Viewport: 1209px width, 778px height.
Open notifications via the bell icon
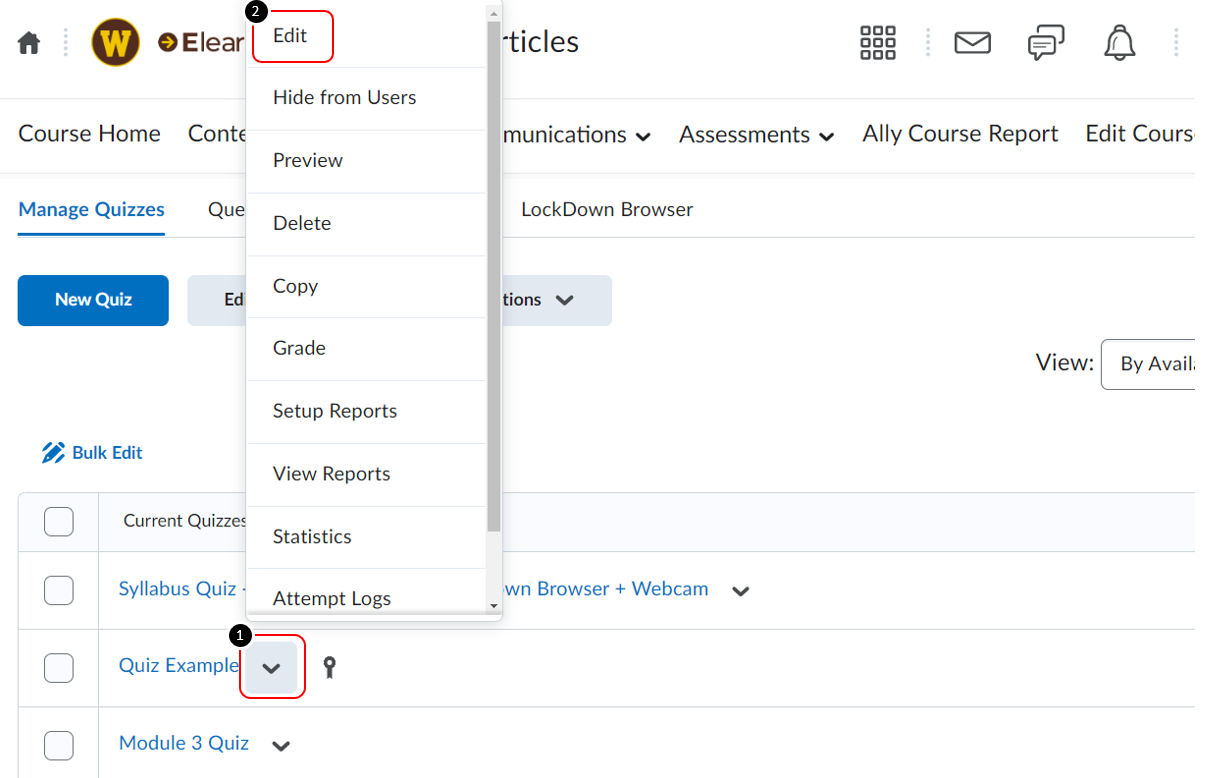click(1118, 43)
